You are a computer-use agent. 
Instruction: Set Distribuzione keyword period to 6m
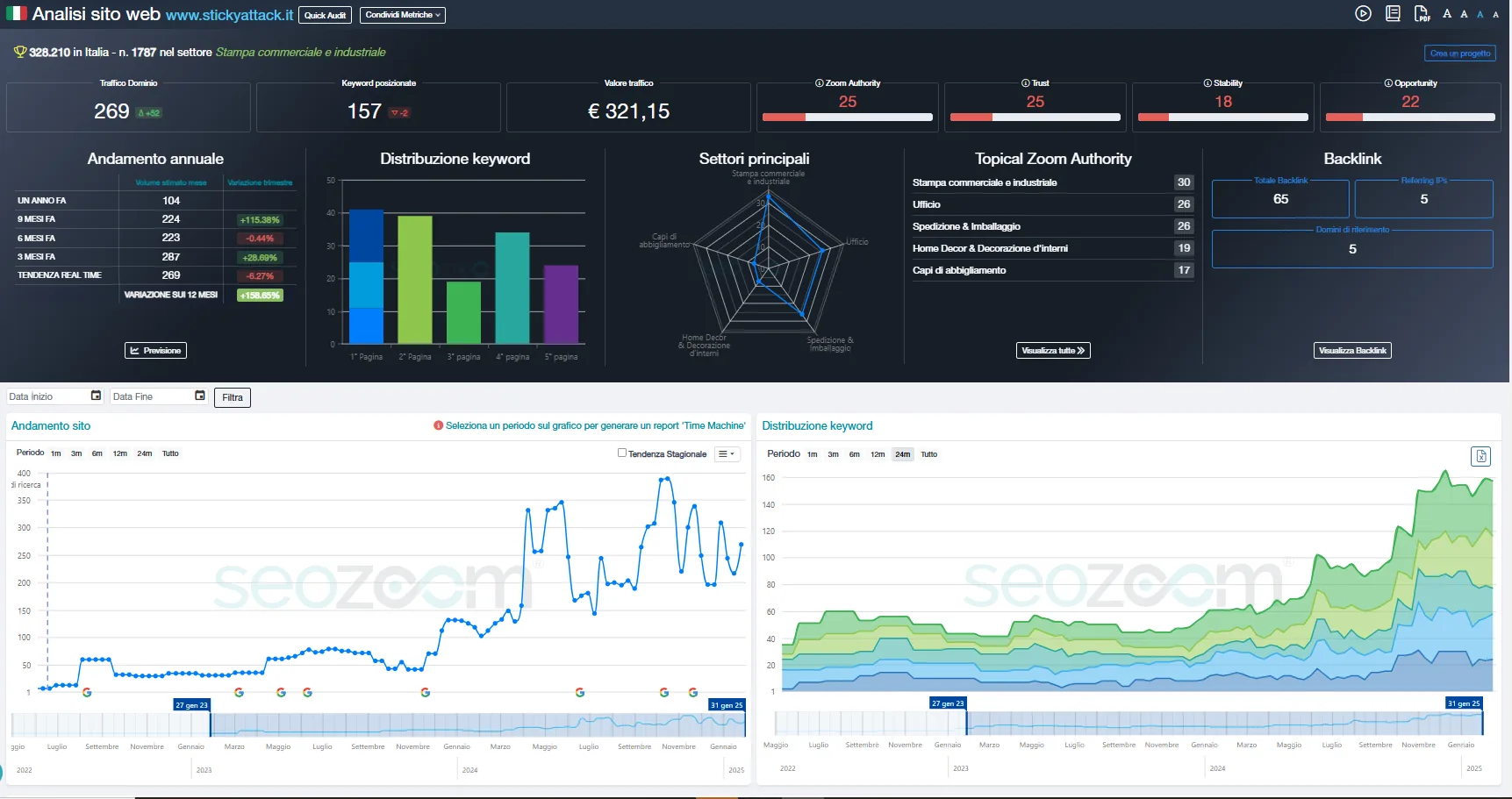[855, 454]
